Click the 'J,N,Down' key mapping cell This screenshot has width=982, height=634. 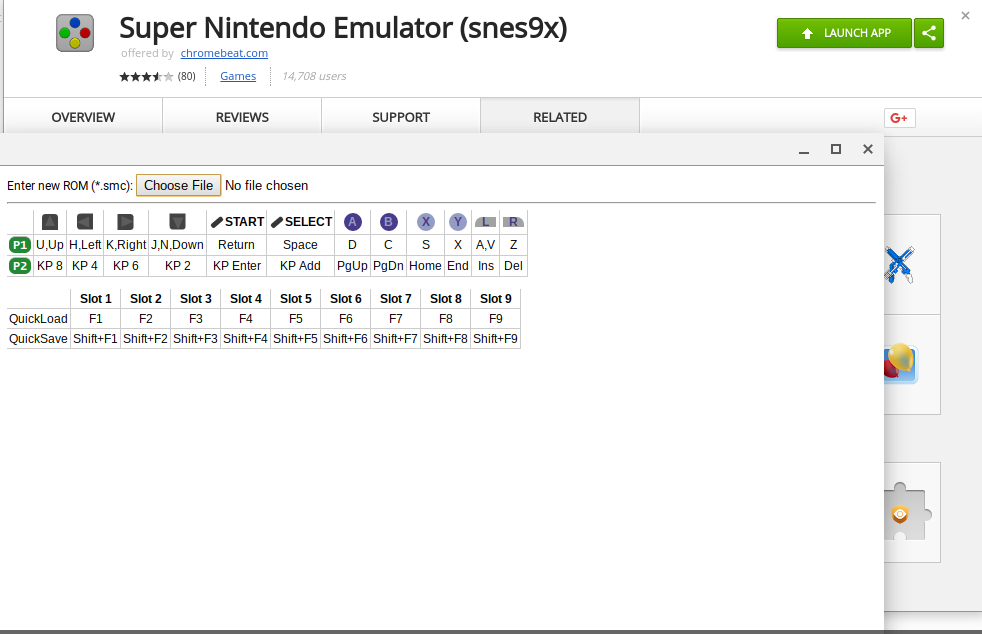pos(177,245)
